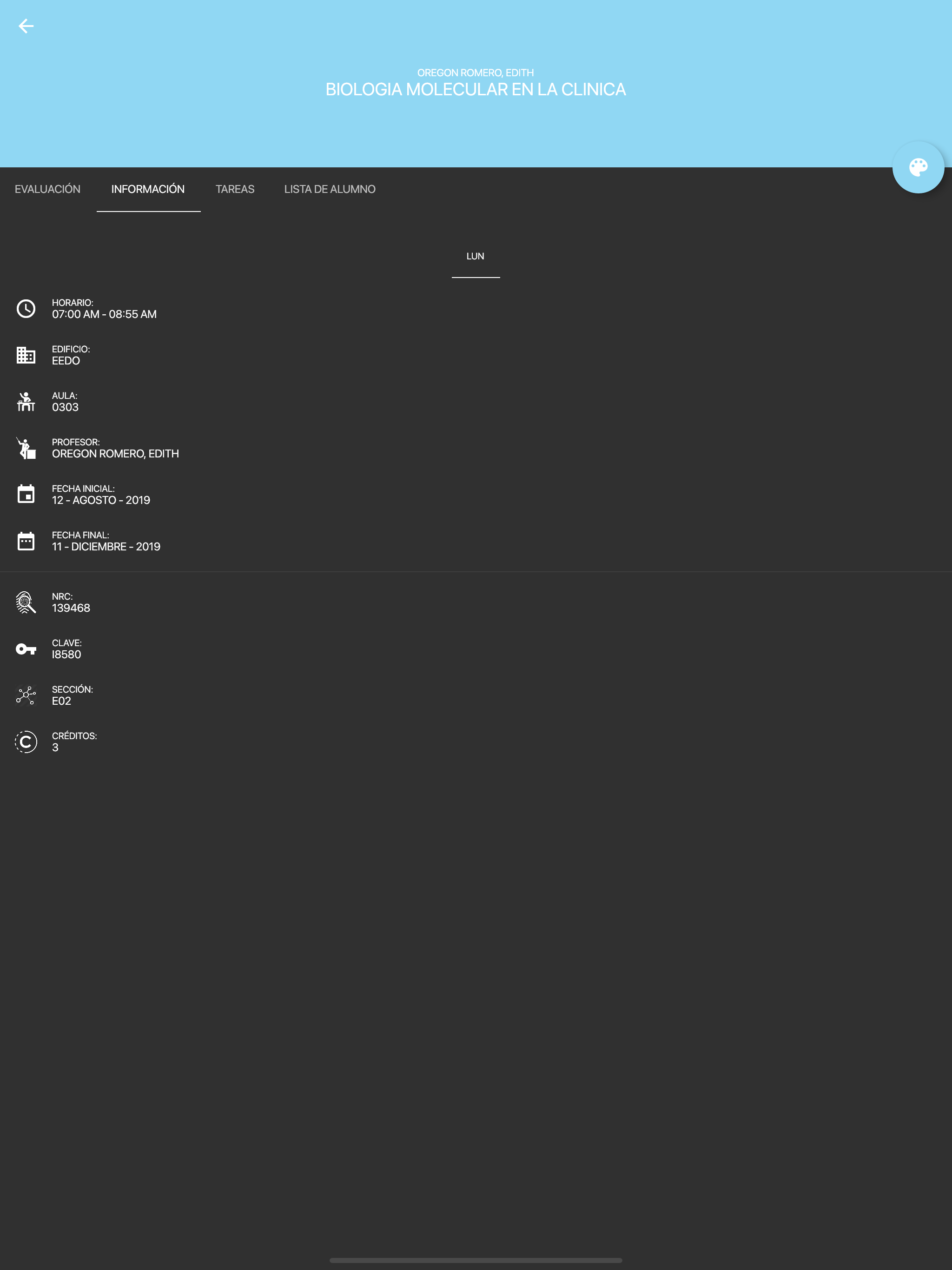This screenshot has width=952, height=1270.
Task: Click the NRC: label
Action: pyautogui.click(x=62, y=597)
